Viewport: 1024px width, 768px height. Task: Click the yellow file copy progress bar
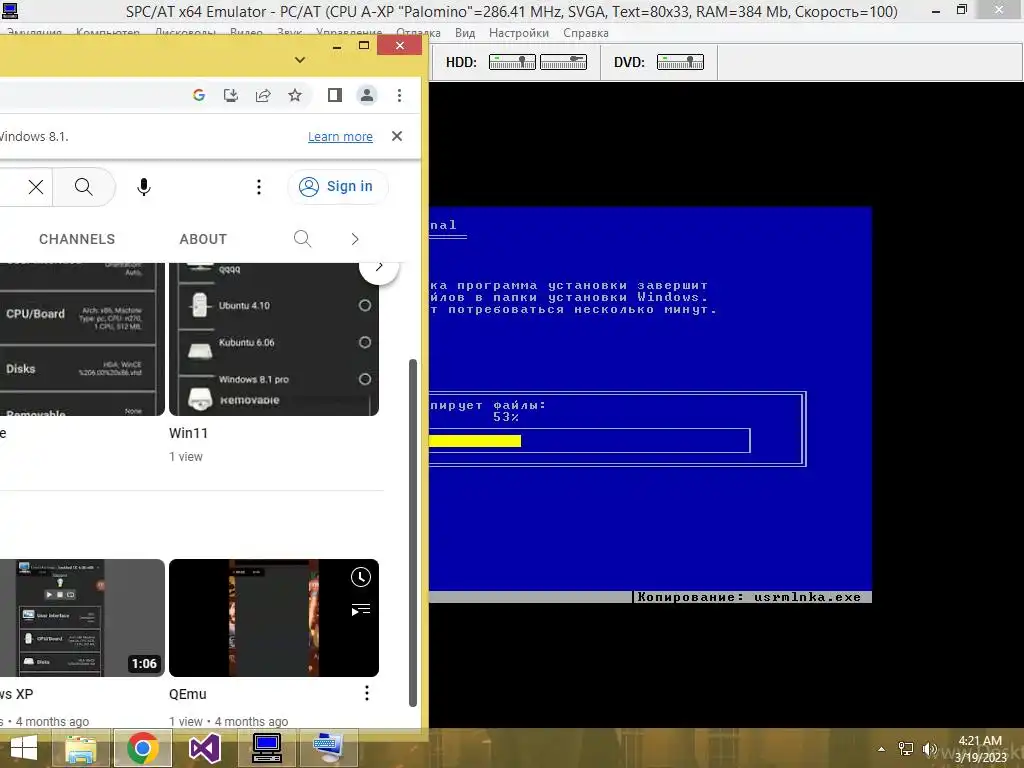[475, 441]
